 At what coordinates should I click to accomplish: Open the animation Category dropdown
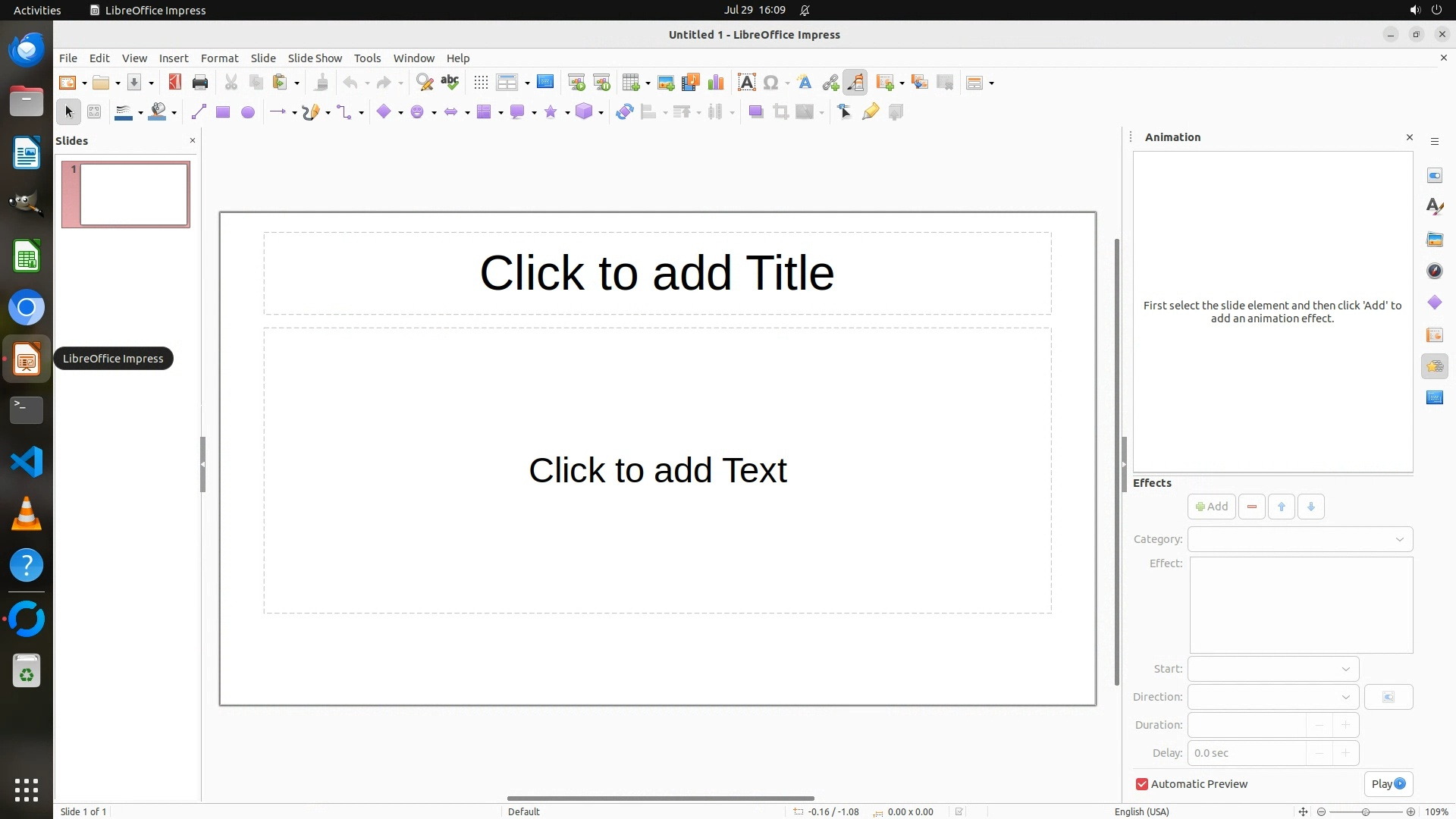click(1300, 539)
